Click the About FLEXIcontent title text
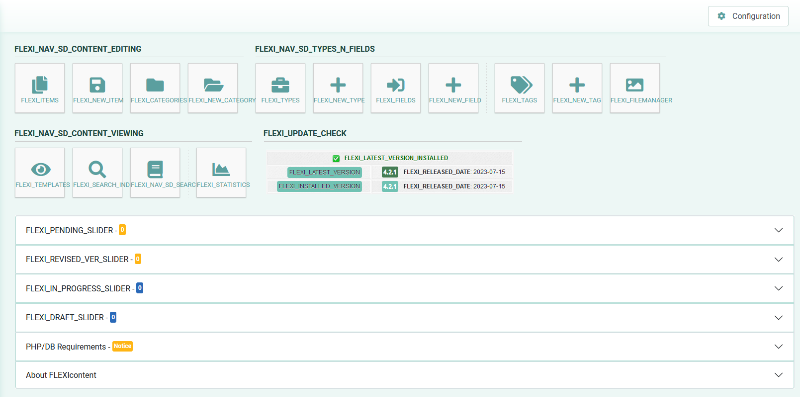The height and width of the screenshot is (397, 800). (x=61, y=375)
